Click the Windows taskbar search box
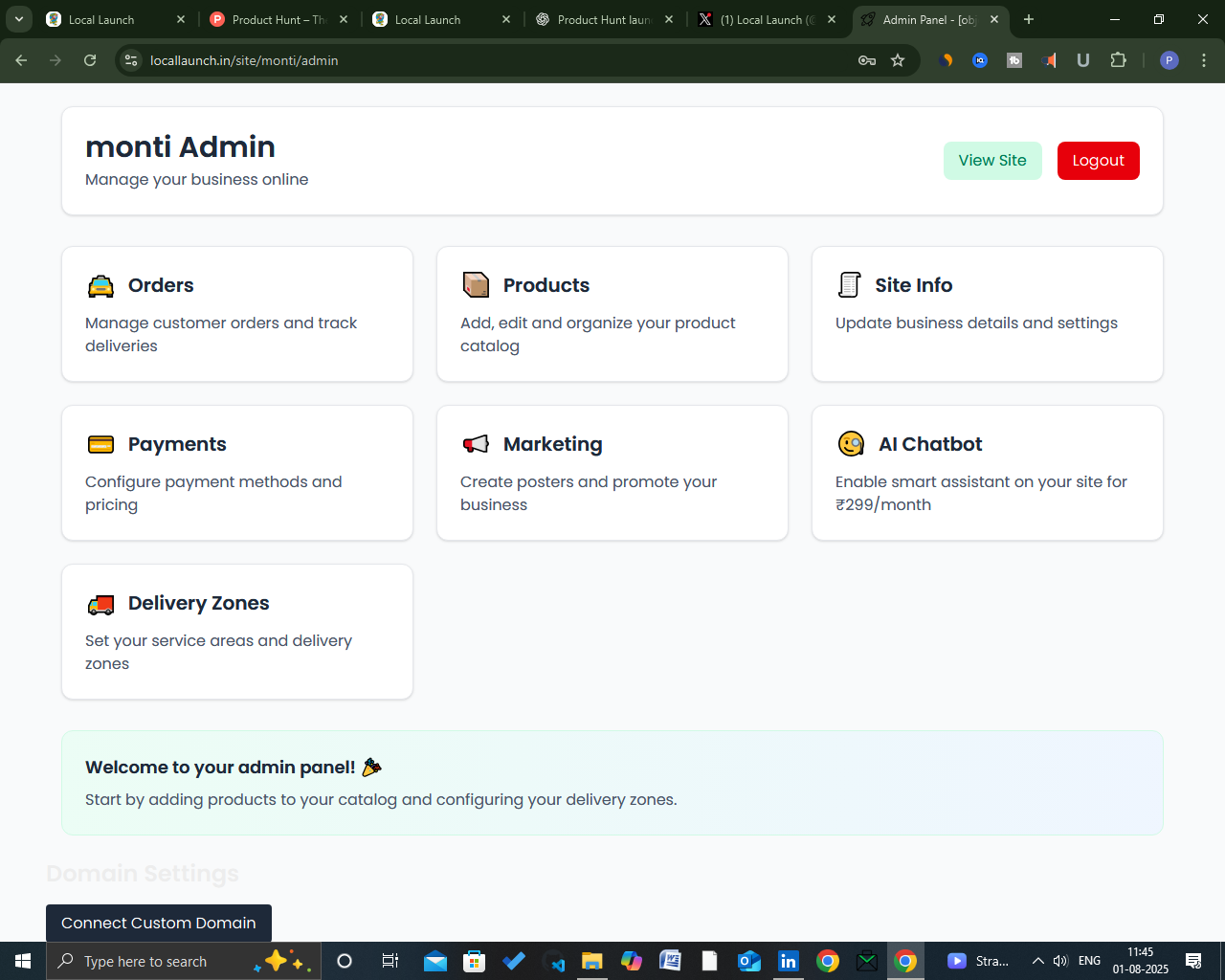Image resolution: width=1225 pixels, height=980 pixels. 182,961
